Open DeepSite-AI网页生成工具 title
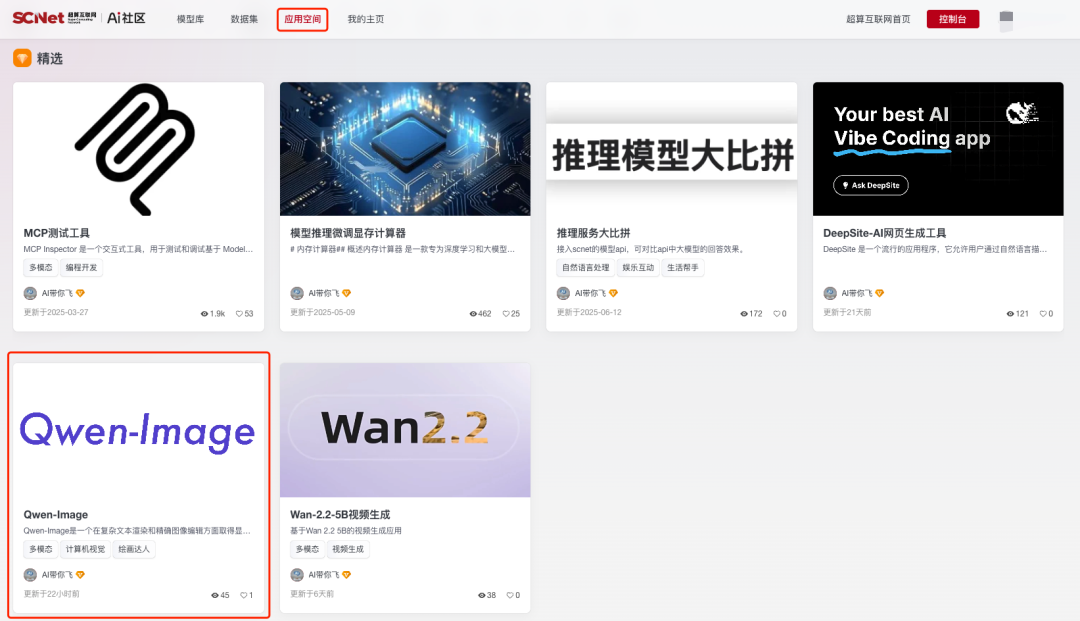1080x621 pixels. point(884,233)
